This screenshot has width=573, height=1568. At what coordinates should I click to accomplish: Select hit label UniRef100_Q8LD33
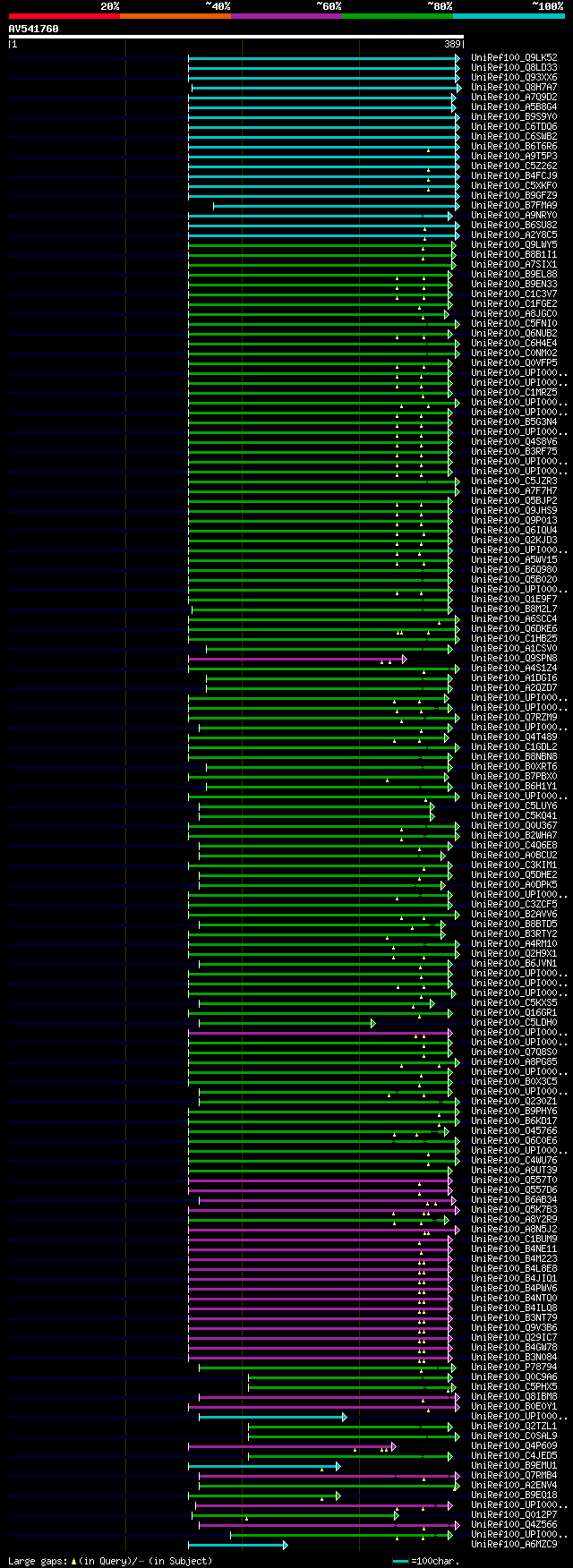(x=514, y=67)
